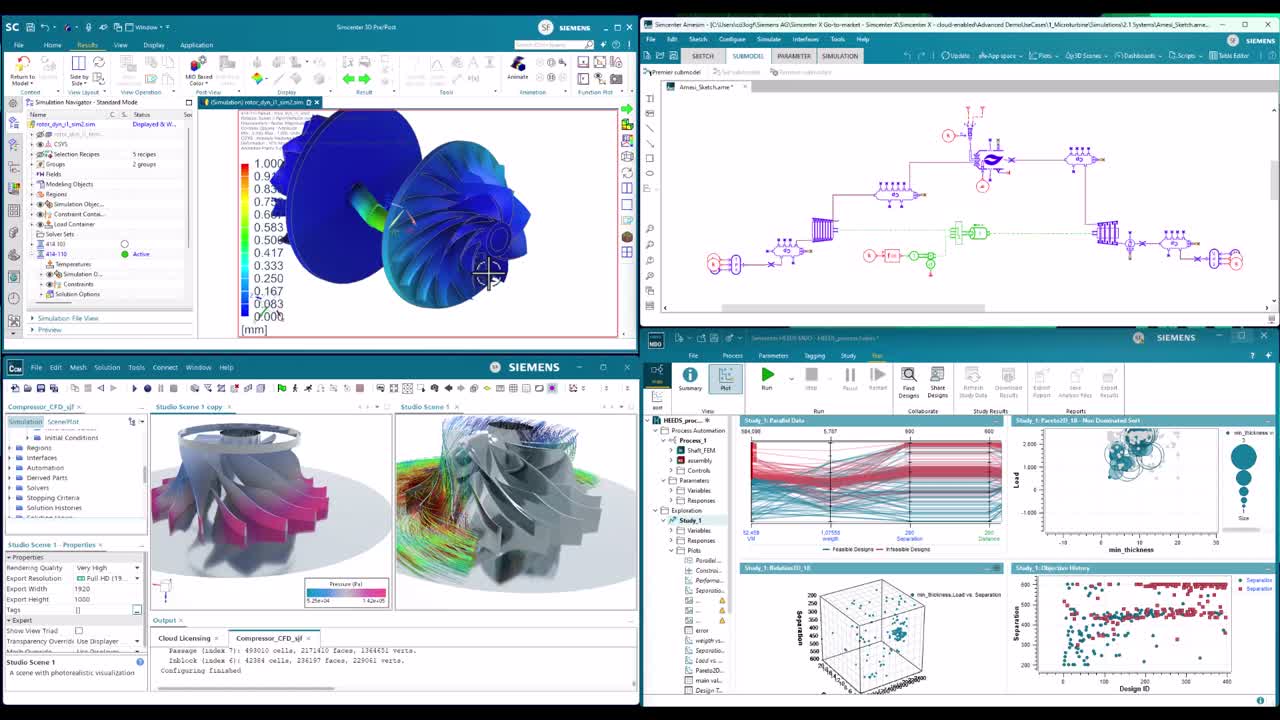This screenshot has height=720, width=1280.
Task: Click Pause icon in HEEDS Run group
Action: [x=850, y=378]
